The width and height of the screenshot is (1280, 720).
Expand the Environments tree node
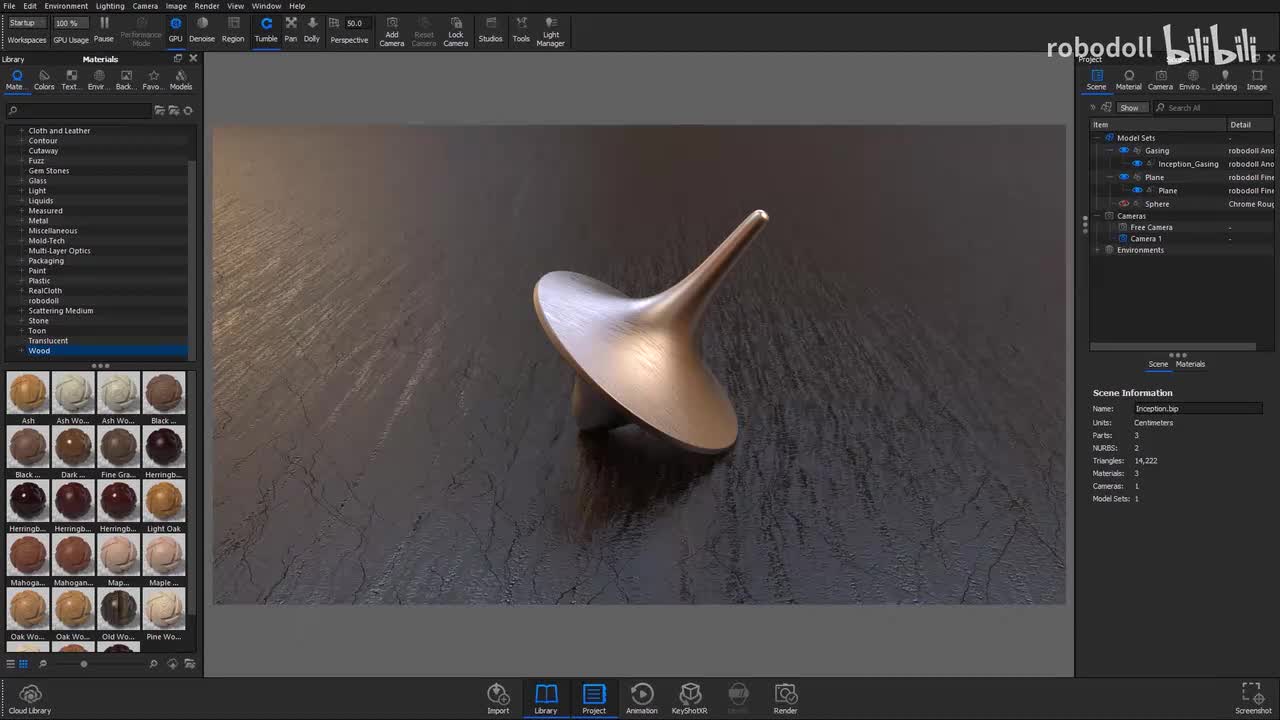tap(1098, 250)
